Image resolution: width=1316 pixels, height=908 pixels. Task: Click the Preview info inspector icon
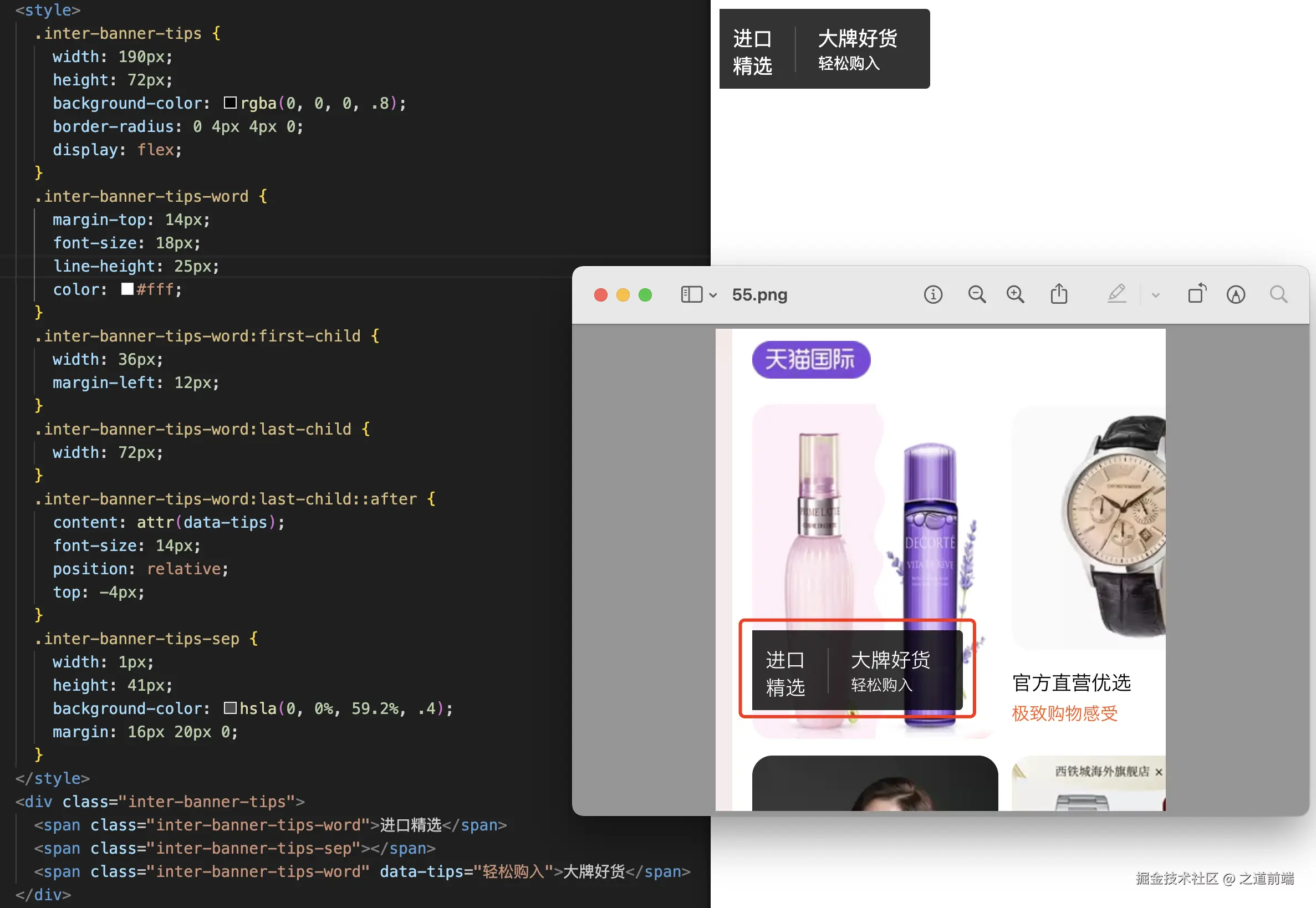pos(932,295)
